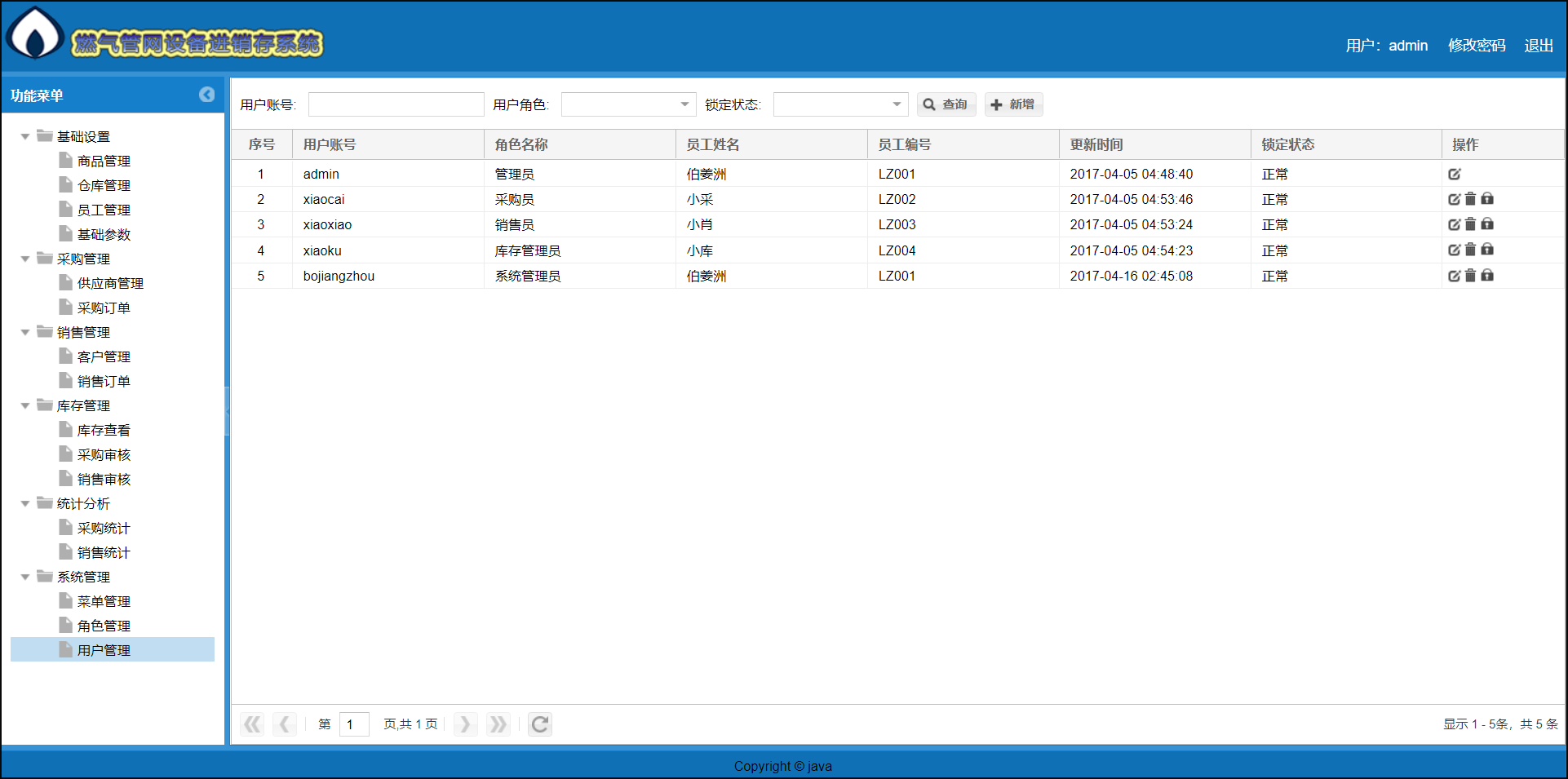Image resolution: width=1568 pixels, height=779 pixels.
Task: Collapse the 采购管理 tree folder
Action: 25,259
